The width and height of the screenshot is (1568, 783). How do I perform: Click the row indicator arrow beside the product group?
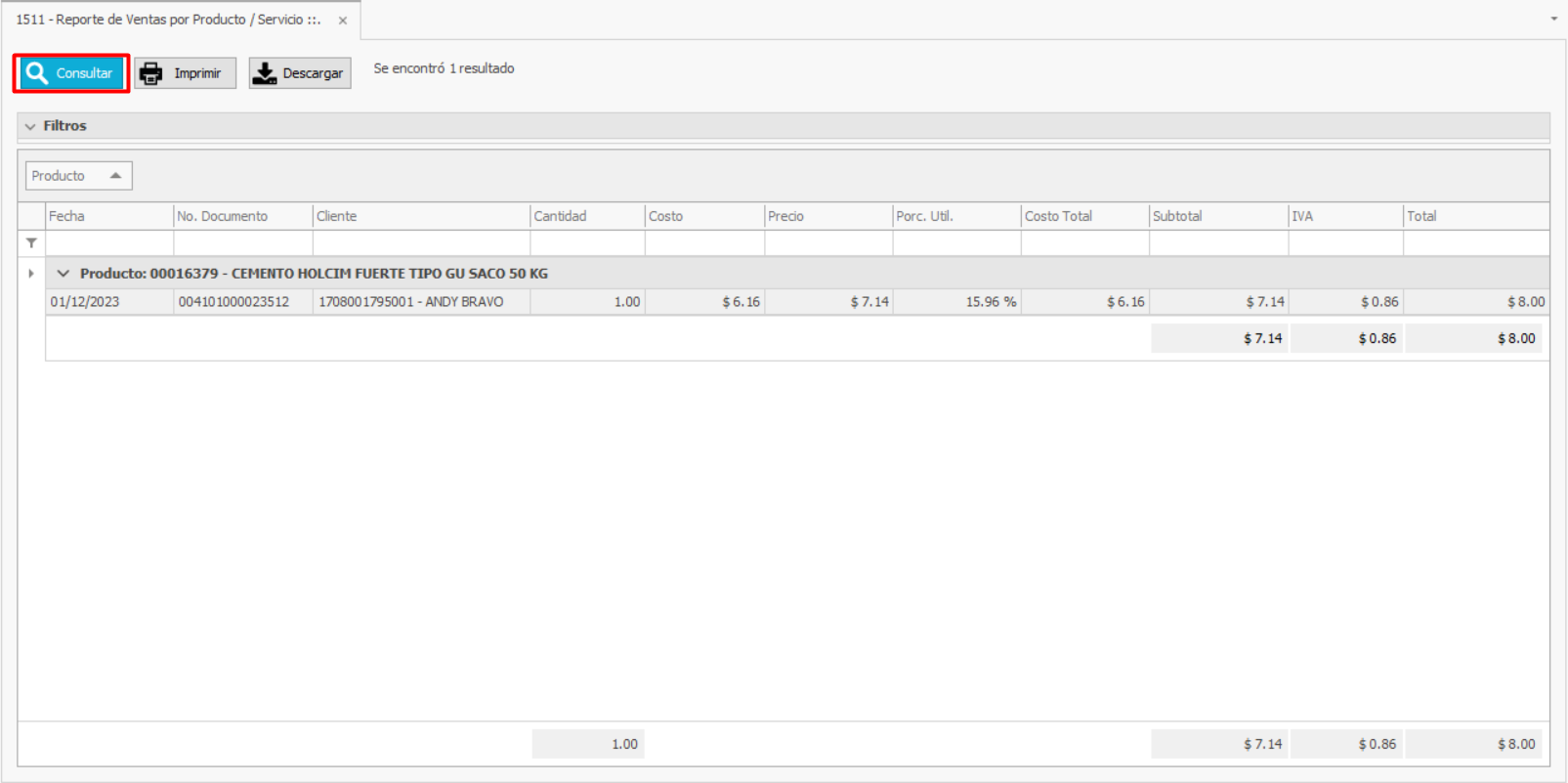31,274
